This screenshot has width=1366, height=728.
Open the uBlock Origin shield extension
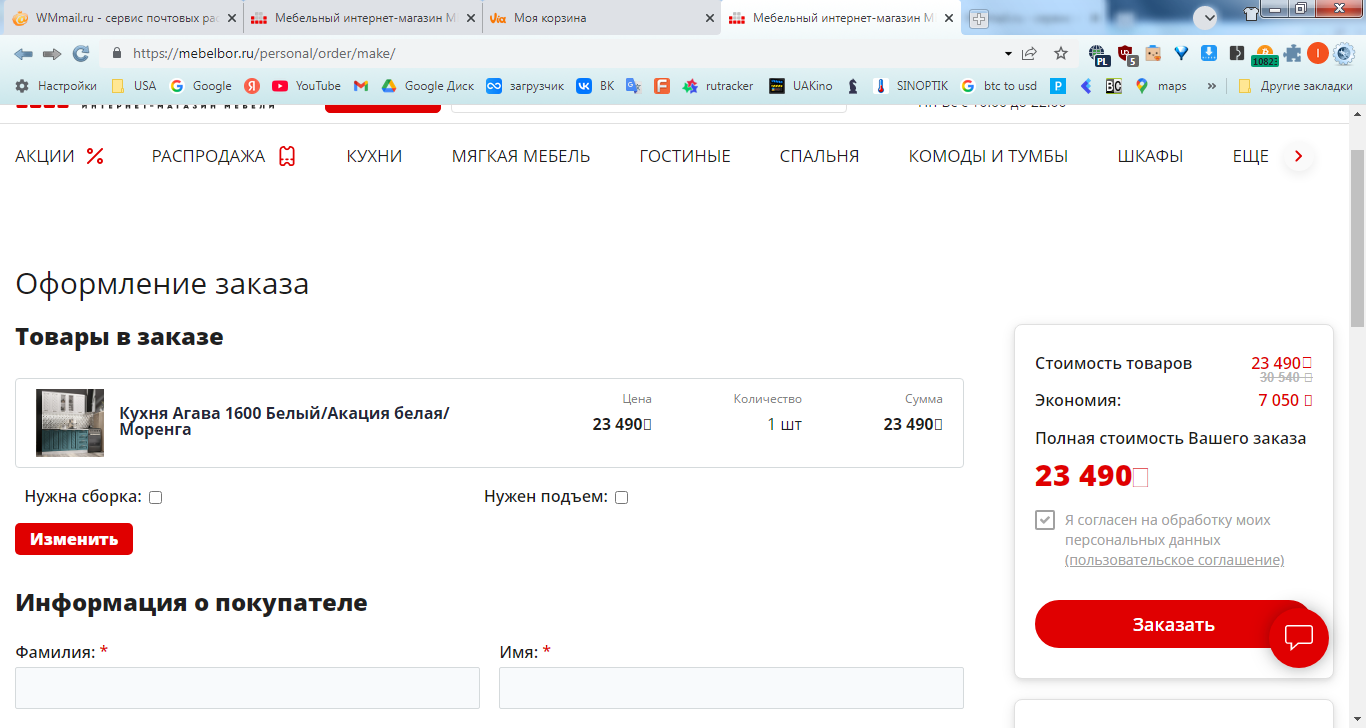[x=1126, y=54]
